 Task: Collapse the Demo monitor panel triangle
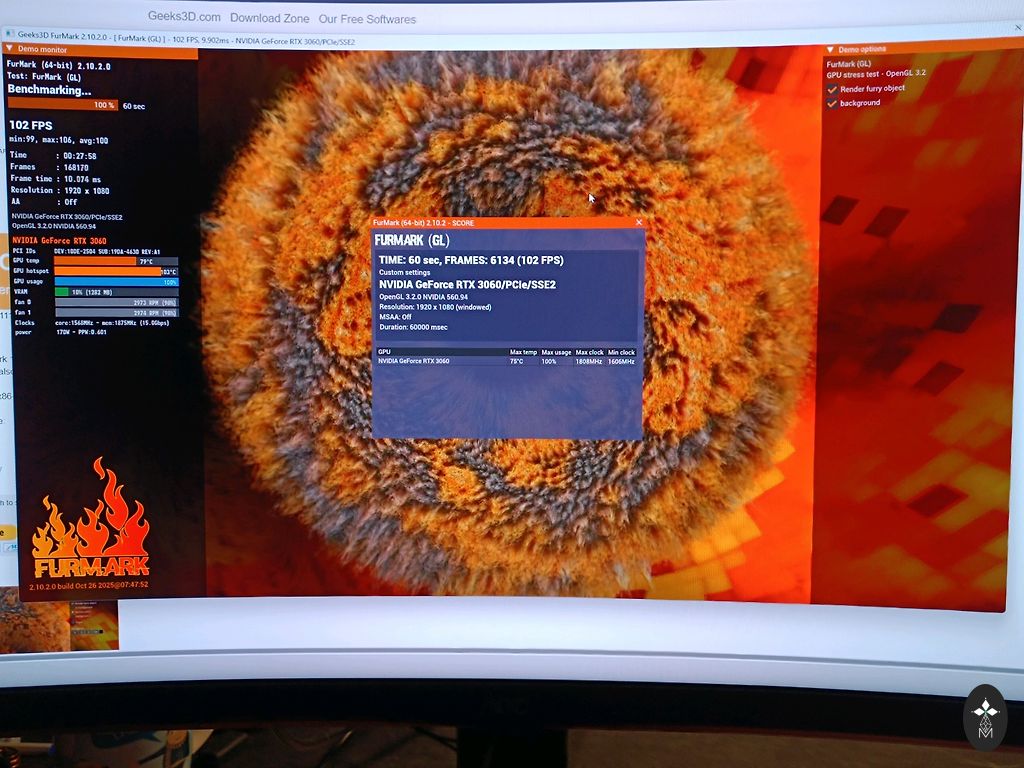[10, 48]
